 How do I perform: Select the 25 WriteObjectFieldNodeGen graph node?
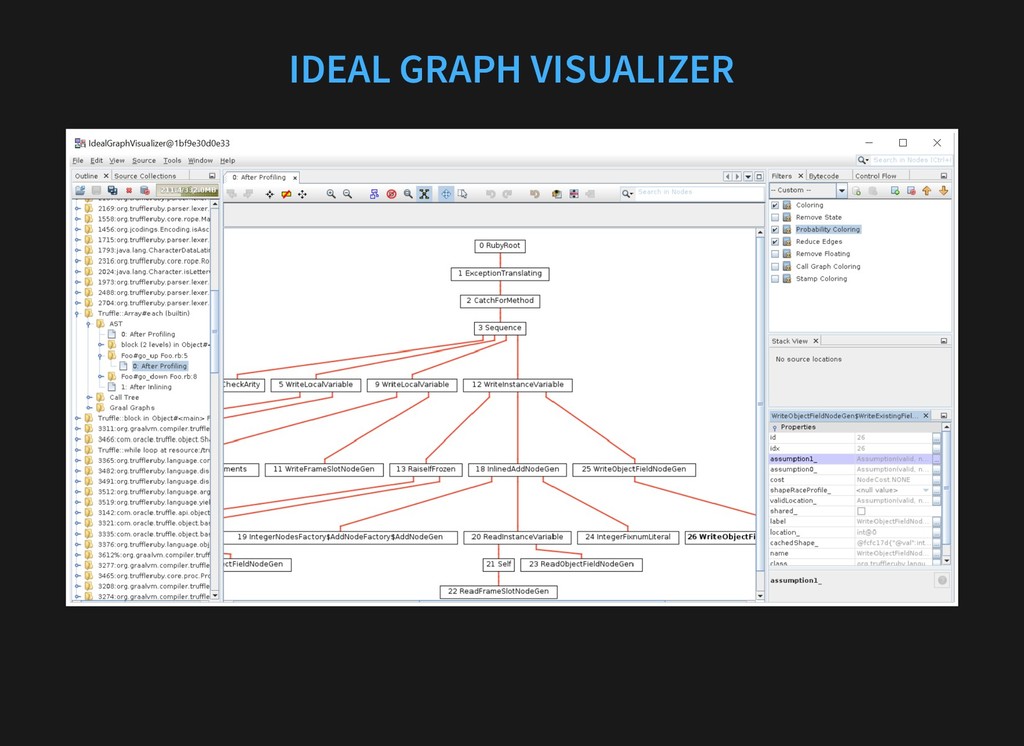[x=634, y=470]
